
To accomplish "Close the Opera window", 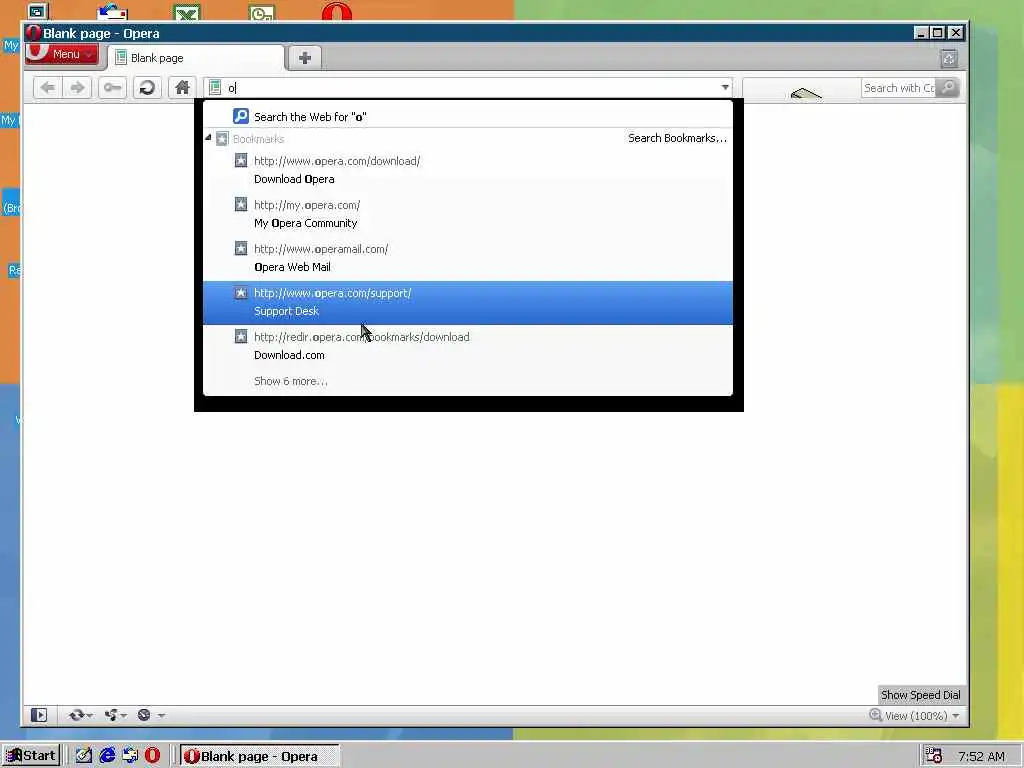I will [955, 33].
